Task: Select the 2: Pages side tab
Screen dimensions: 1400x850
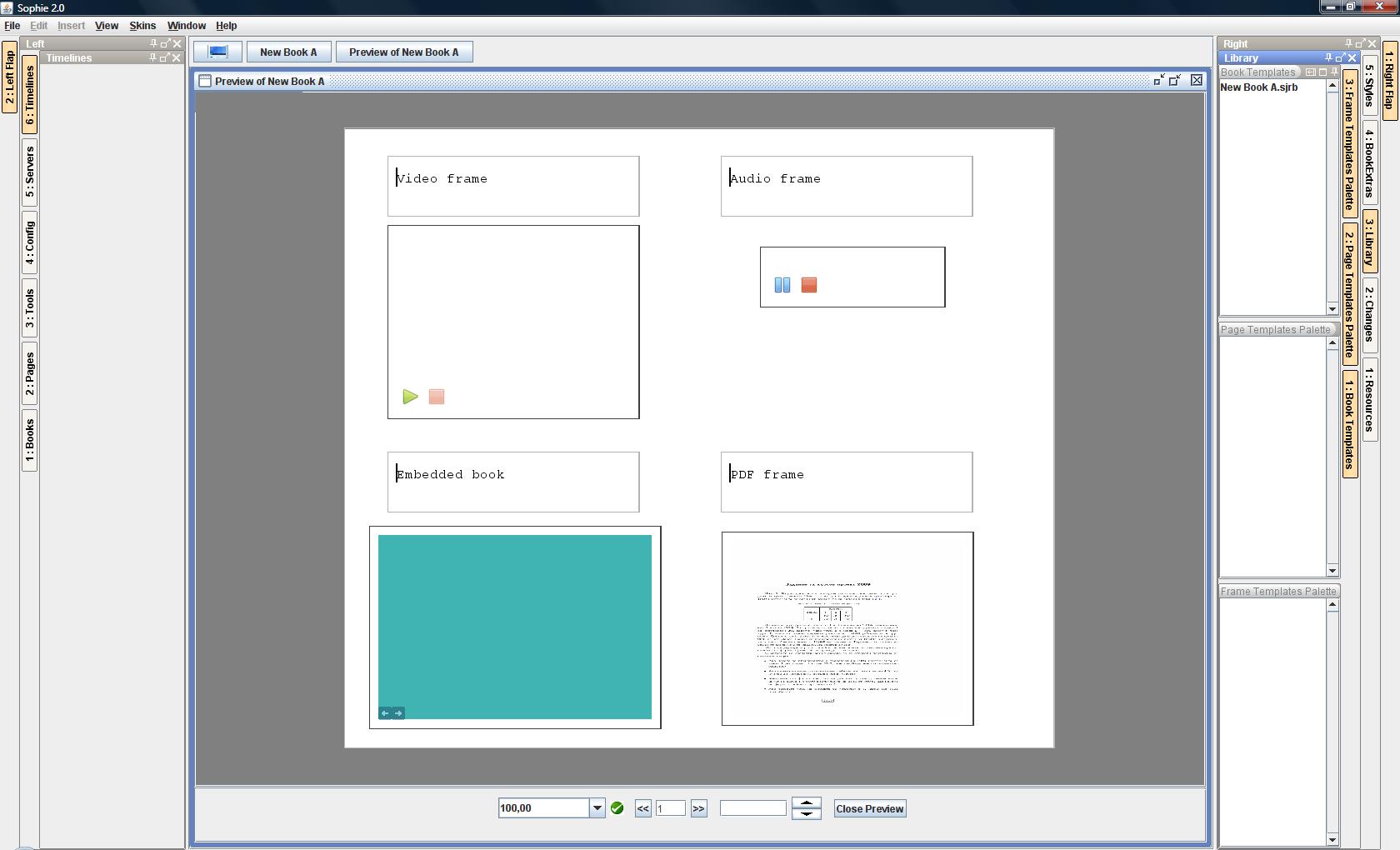Action: [30, 373]
